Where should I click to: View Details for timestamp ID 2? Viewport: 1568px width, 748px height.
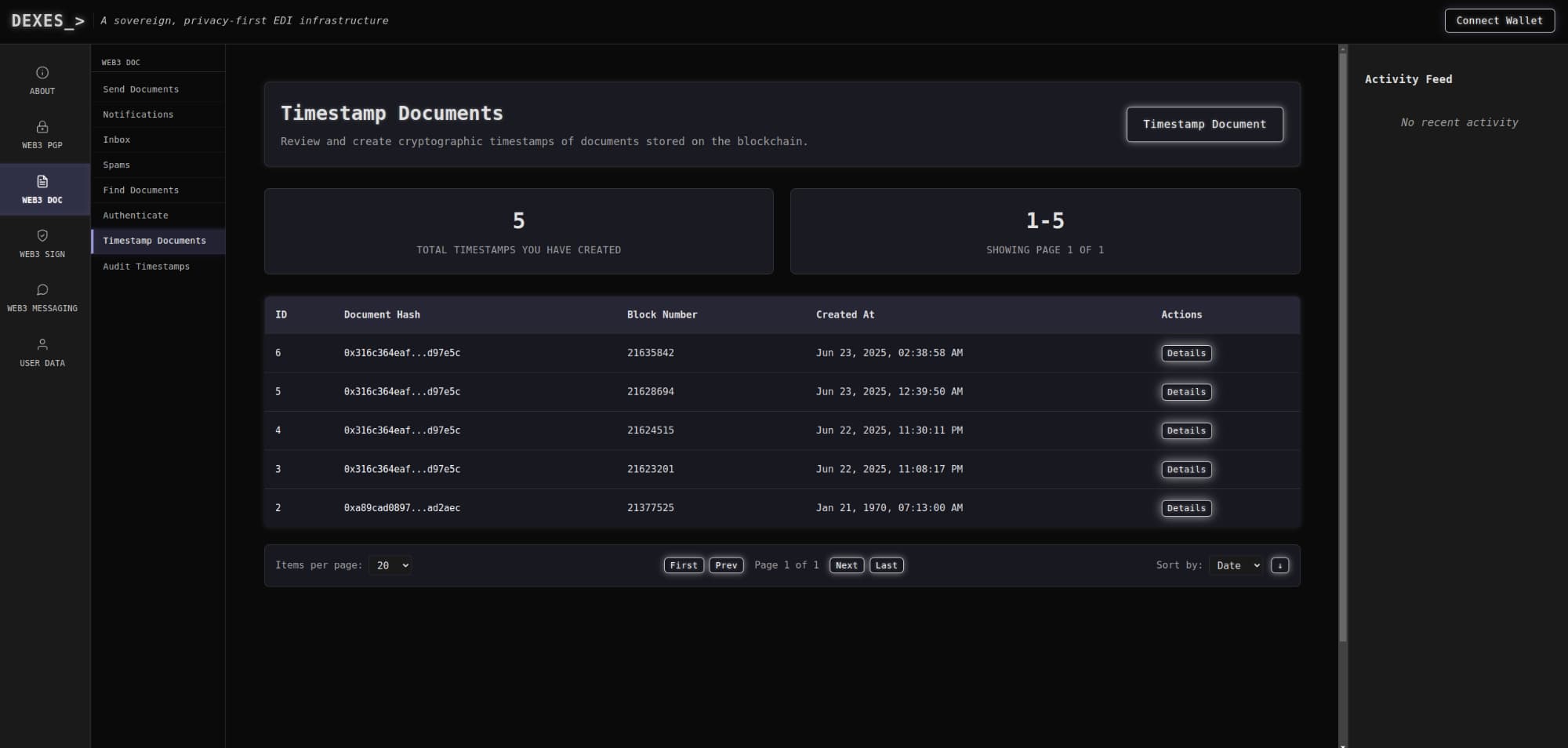click(1185, 509)
